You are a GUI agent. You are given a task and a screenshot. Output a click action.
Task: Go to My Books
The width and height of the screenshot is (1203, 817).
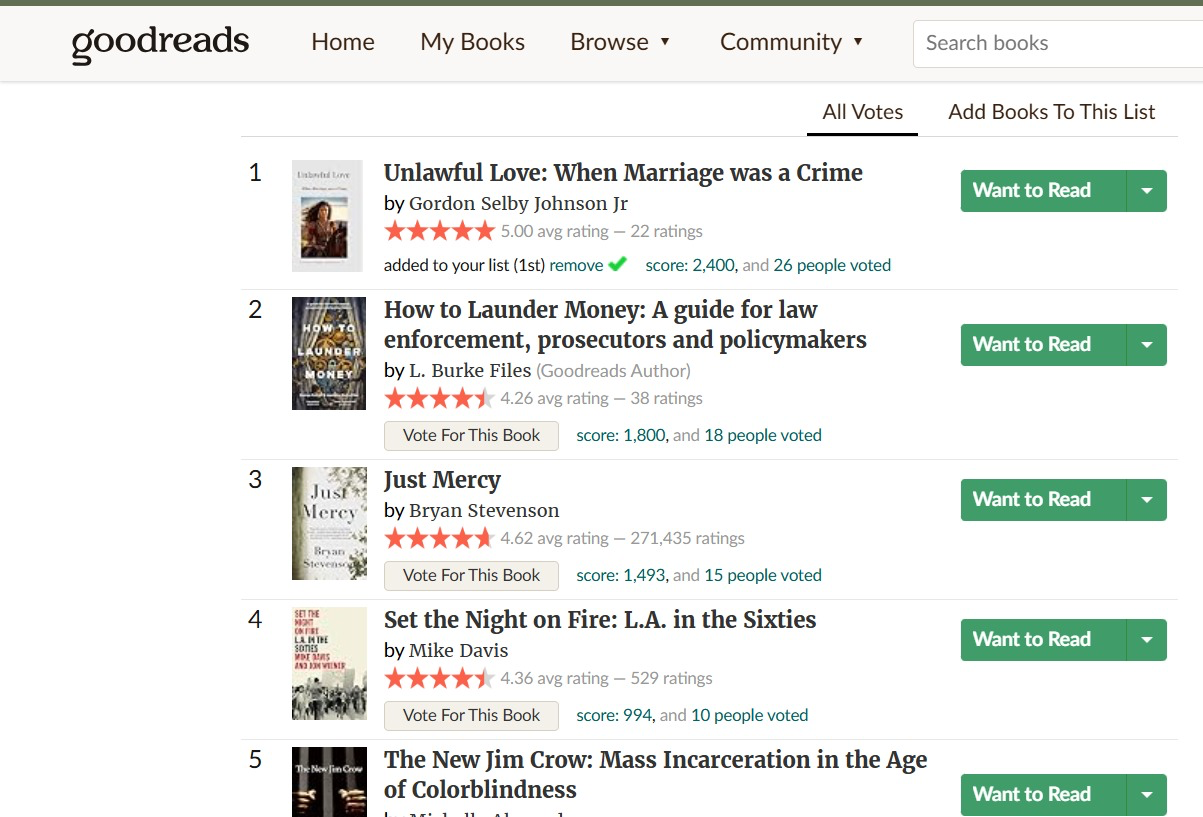[472, 42]
